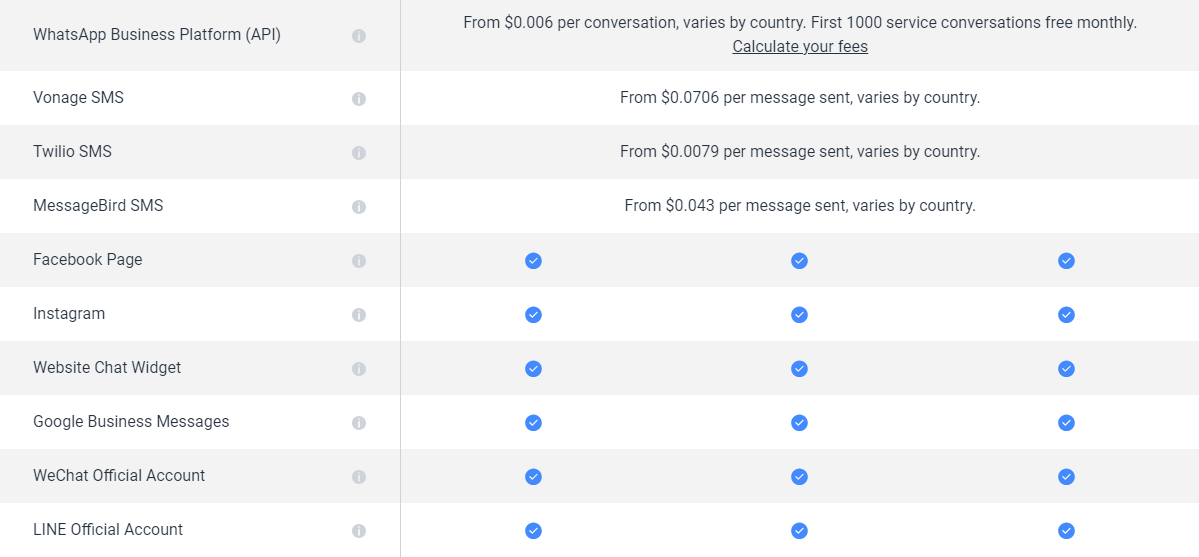Click the Instagram row info icon
This screenshot has width=1199, height=557.
[359, 315]
